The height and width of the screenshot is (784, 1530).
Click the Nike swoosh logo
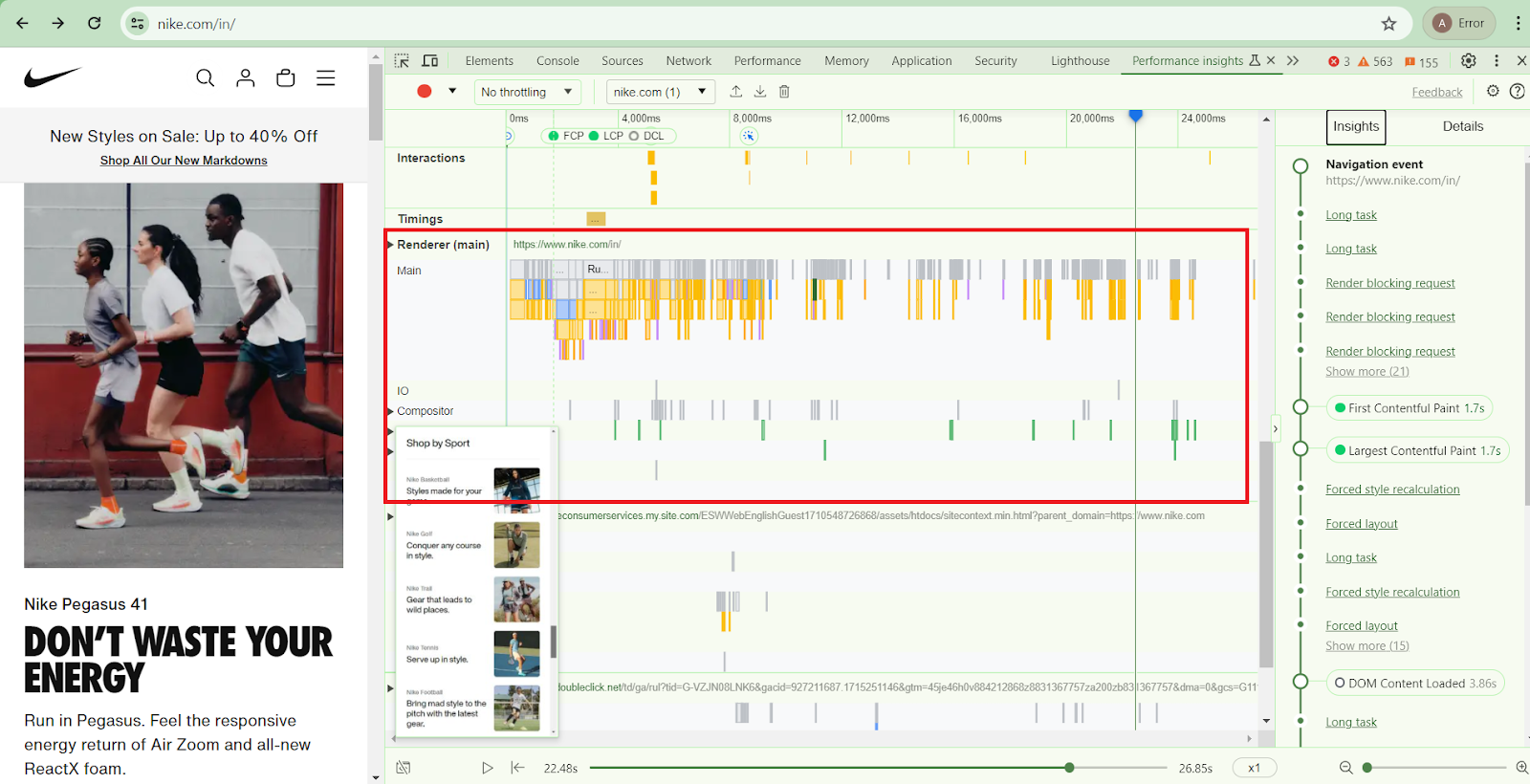(53, 77)
